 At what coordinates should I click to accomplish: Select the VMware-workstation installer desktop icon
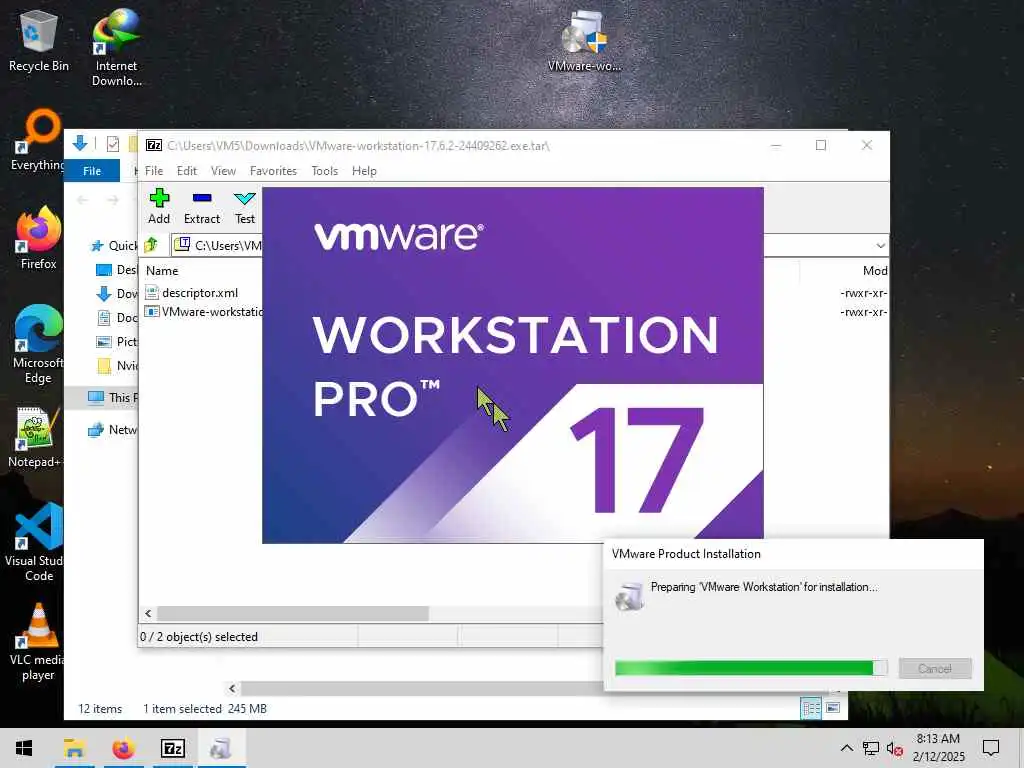(x=584, y=41)
